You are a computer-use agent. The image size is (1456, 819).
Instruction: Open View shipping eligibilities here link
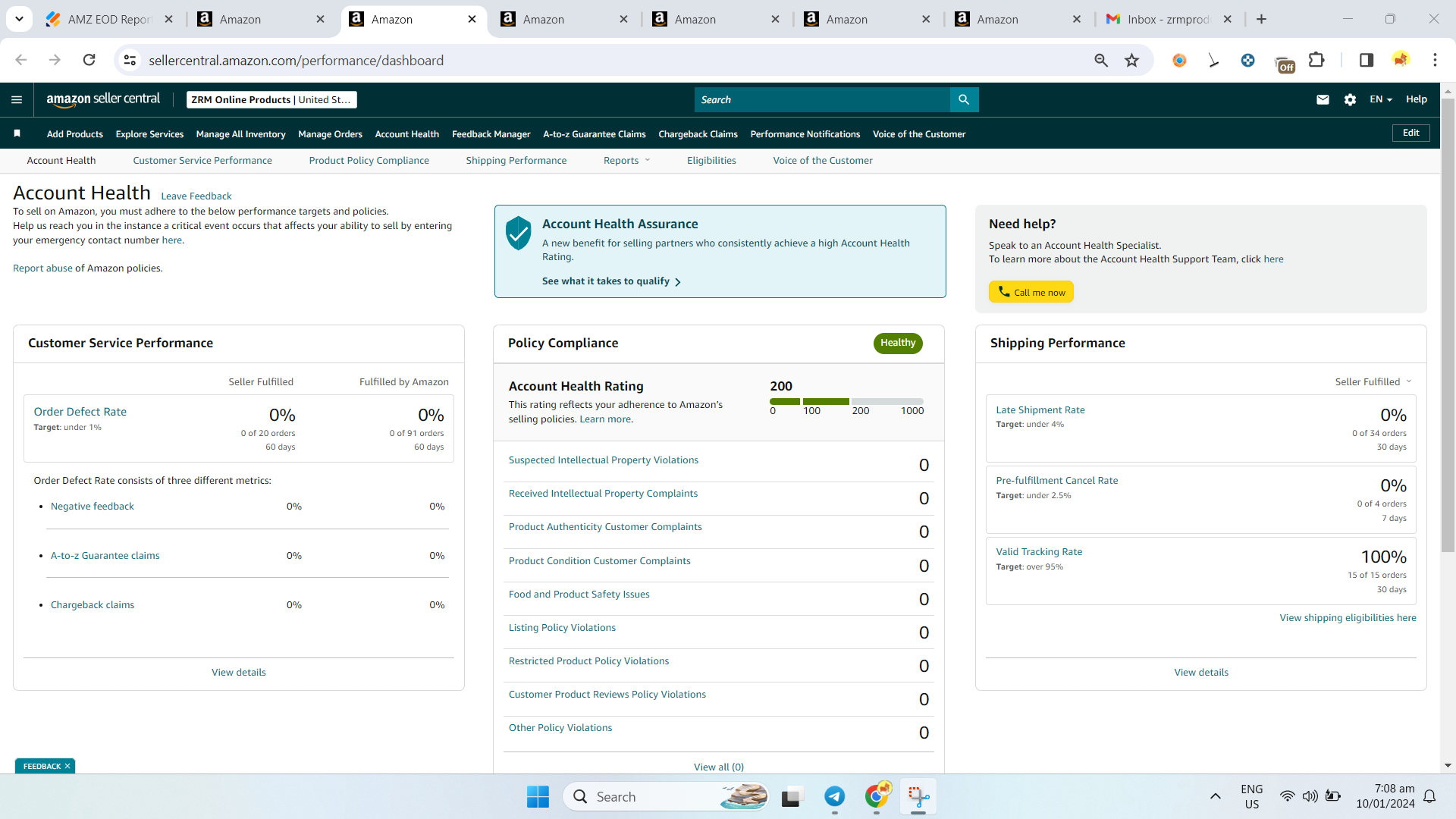(x=1348, y=617)
